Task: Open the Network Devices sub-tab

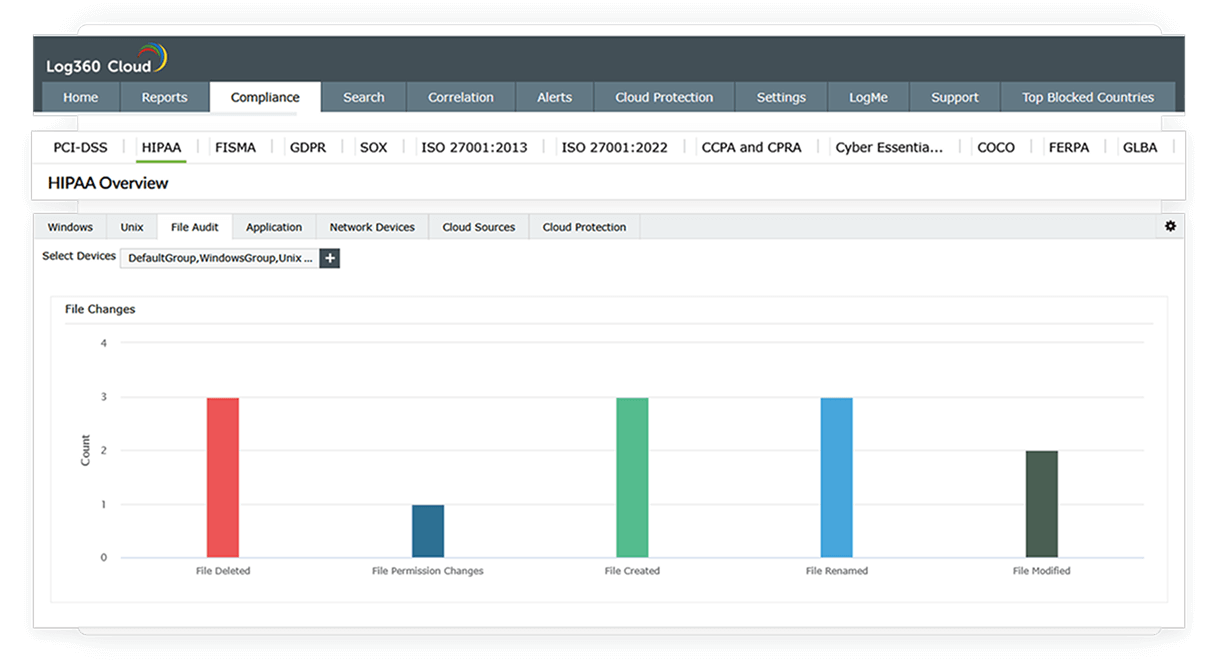Action: [372, 227]
